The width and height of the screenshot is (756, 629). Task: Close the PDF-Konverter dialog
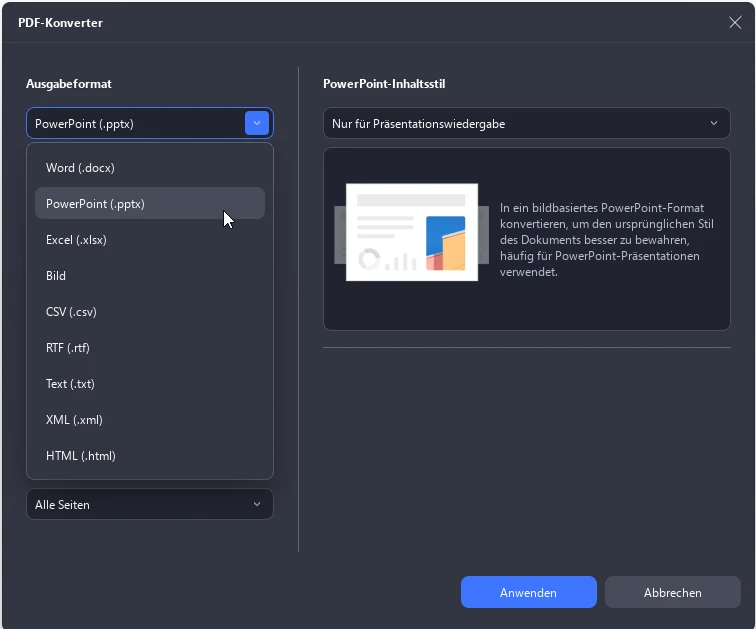(735, 22)
